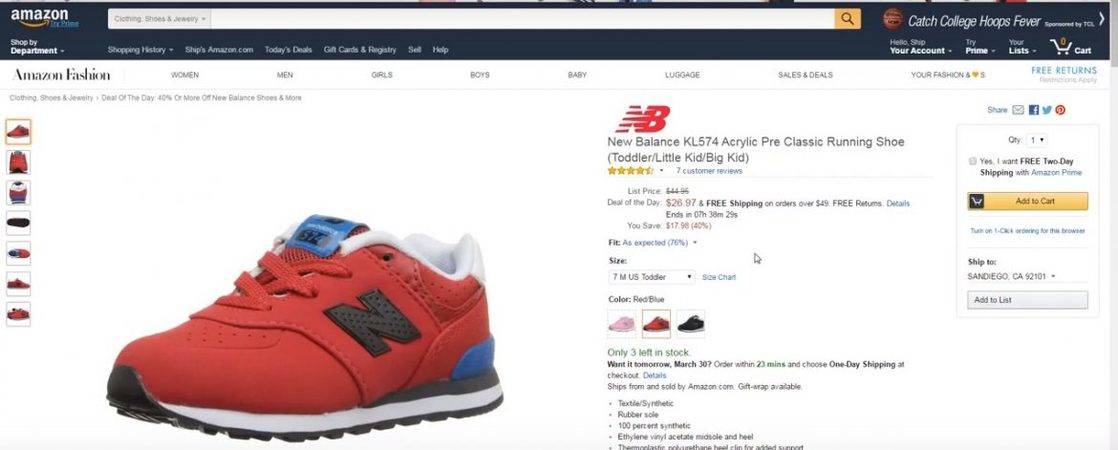Click the New Balance brand logo

click(642, 118)
